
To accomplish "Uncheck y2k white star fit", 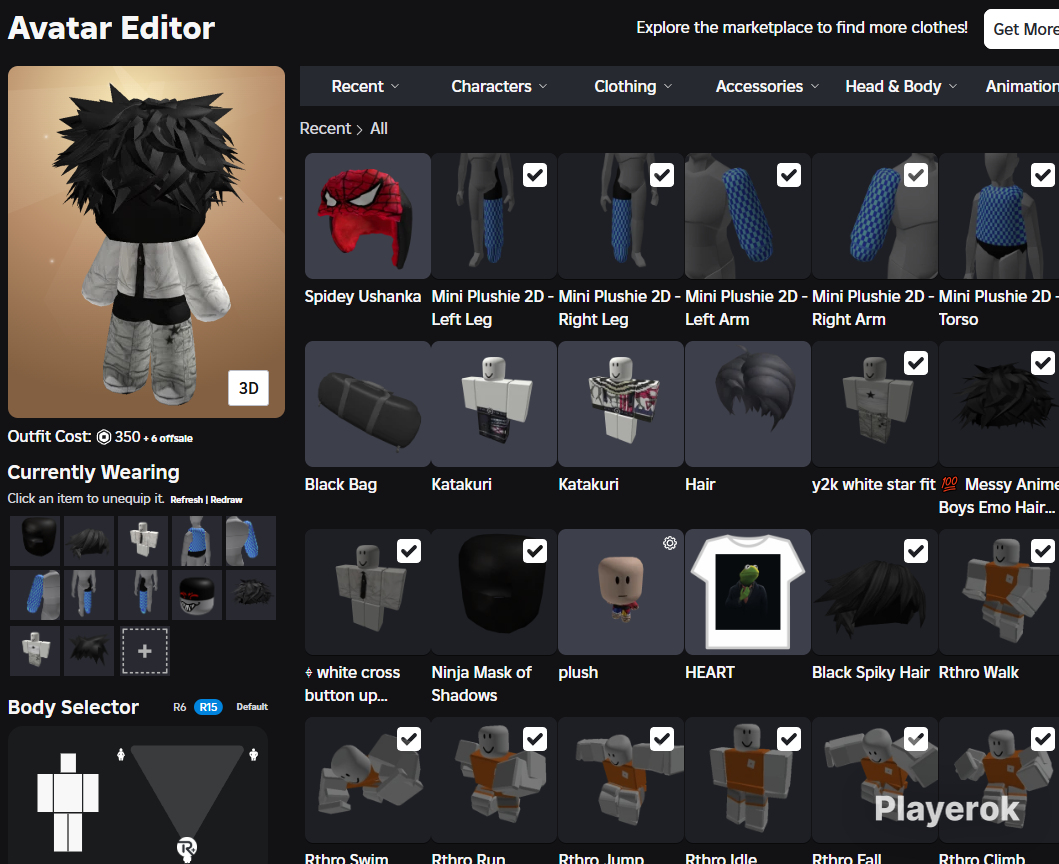I will tap(916, 363).
